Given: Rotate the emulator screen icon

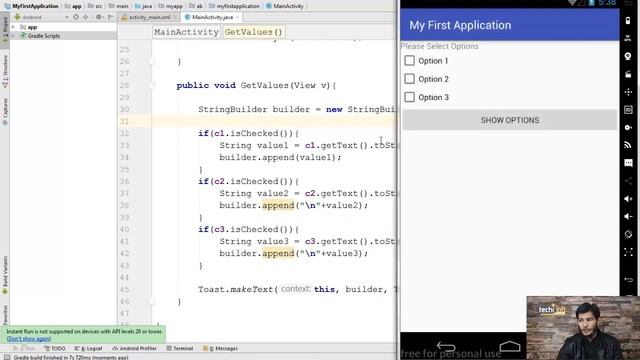Looking at the screenshot, I should 628,234.
